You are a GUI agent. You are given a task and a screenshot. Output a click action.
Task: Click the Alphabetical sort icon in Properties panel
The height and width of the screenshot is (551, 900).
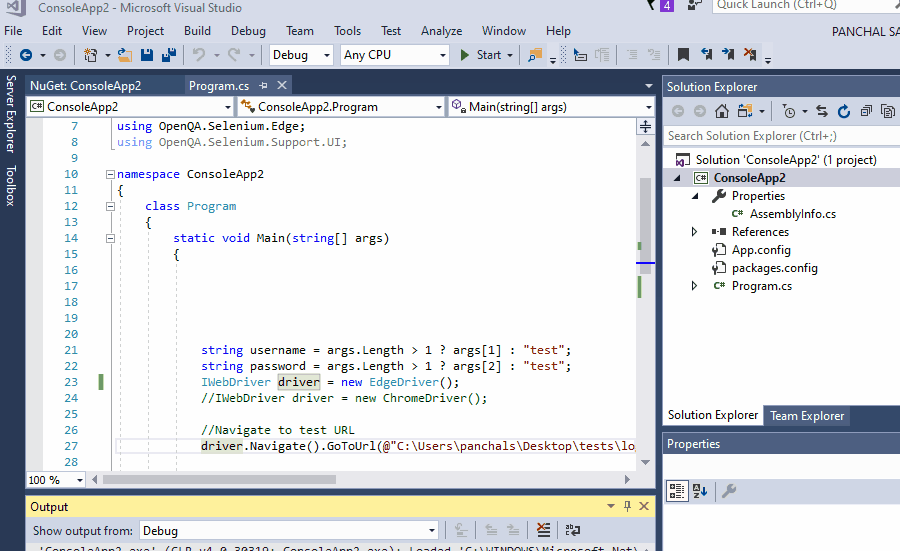[x=700, y=491]
